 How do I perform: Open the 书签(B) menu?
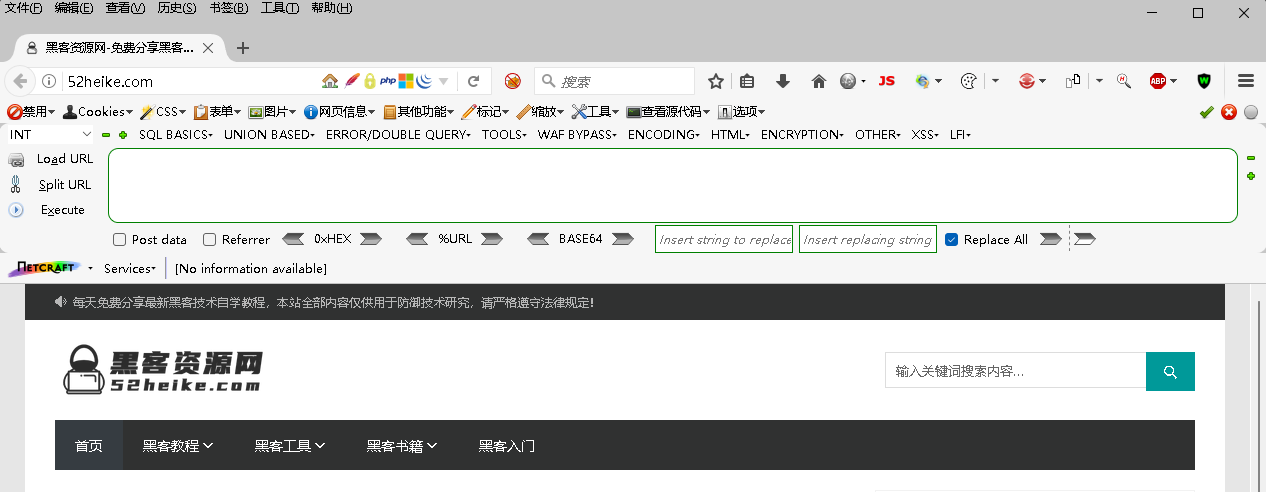click(229, 8)
